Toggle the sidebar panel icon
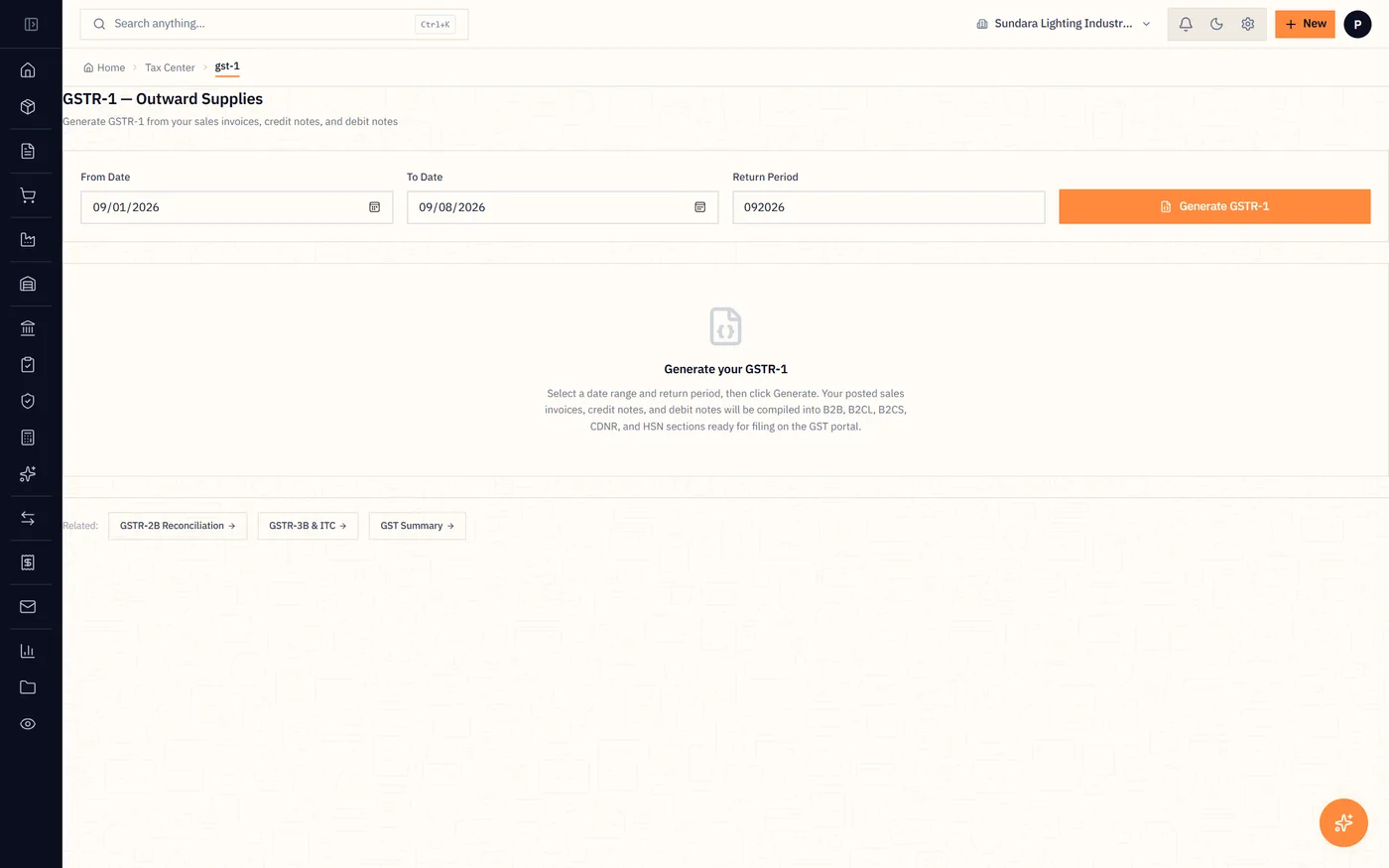 coord(31,24)
